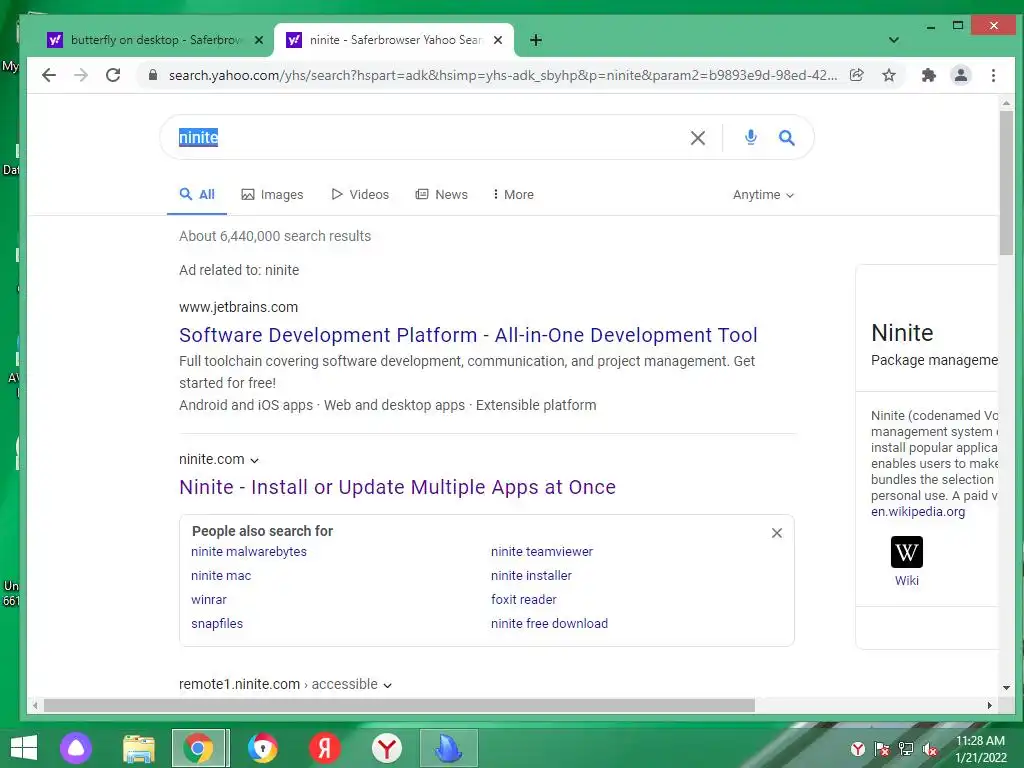Screen dimensions: 1024x768
Task: Close the 'ninite' search tab
Action: tap(498, 40)
